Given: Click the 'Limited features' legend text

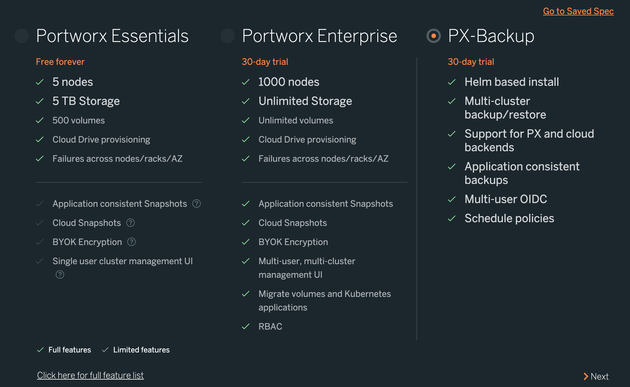Looking at the screenshot, I should point(141,350).
